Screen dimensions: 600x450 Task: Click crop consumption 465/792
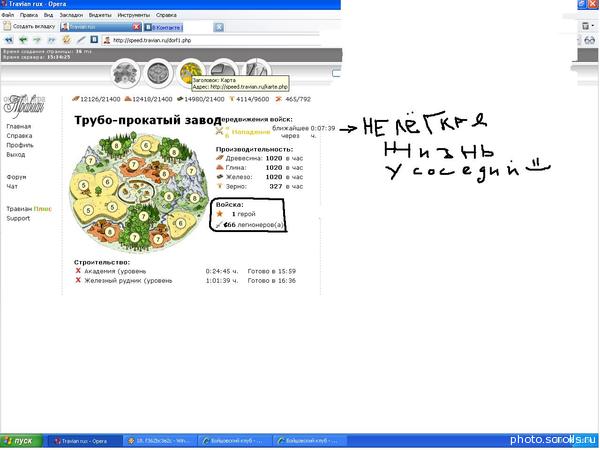293,99
